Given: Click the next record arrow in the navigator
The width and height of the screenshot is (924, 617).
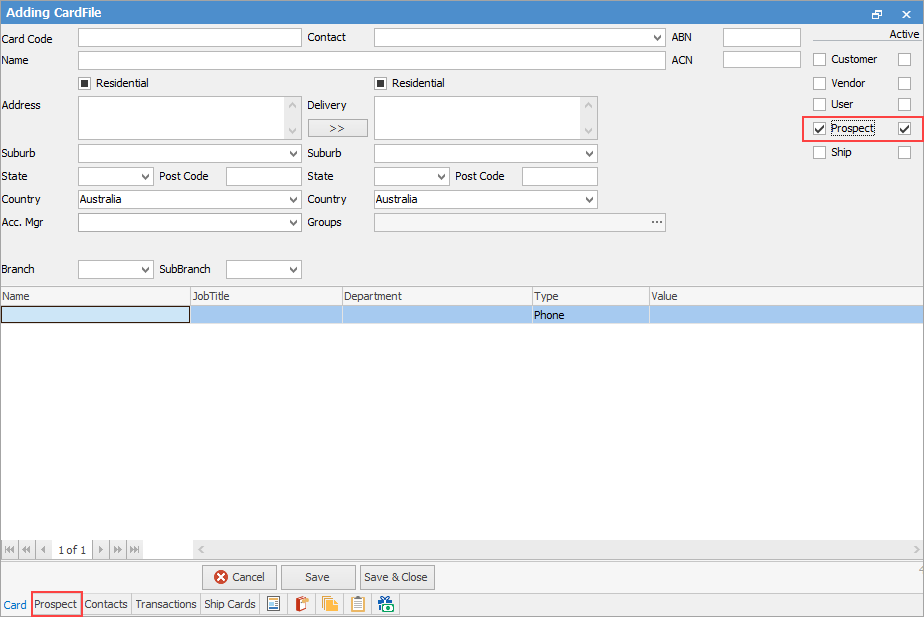Looking at the screenshot, I should coord(100,549).
